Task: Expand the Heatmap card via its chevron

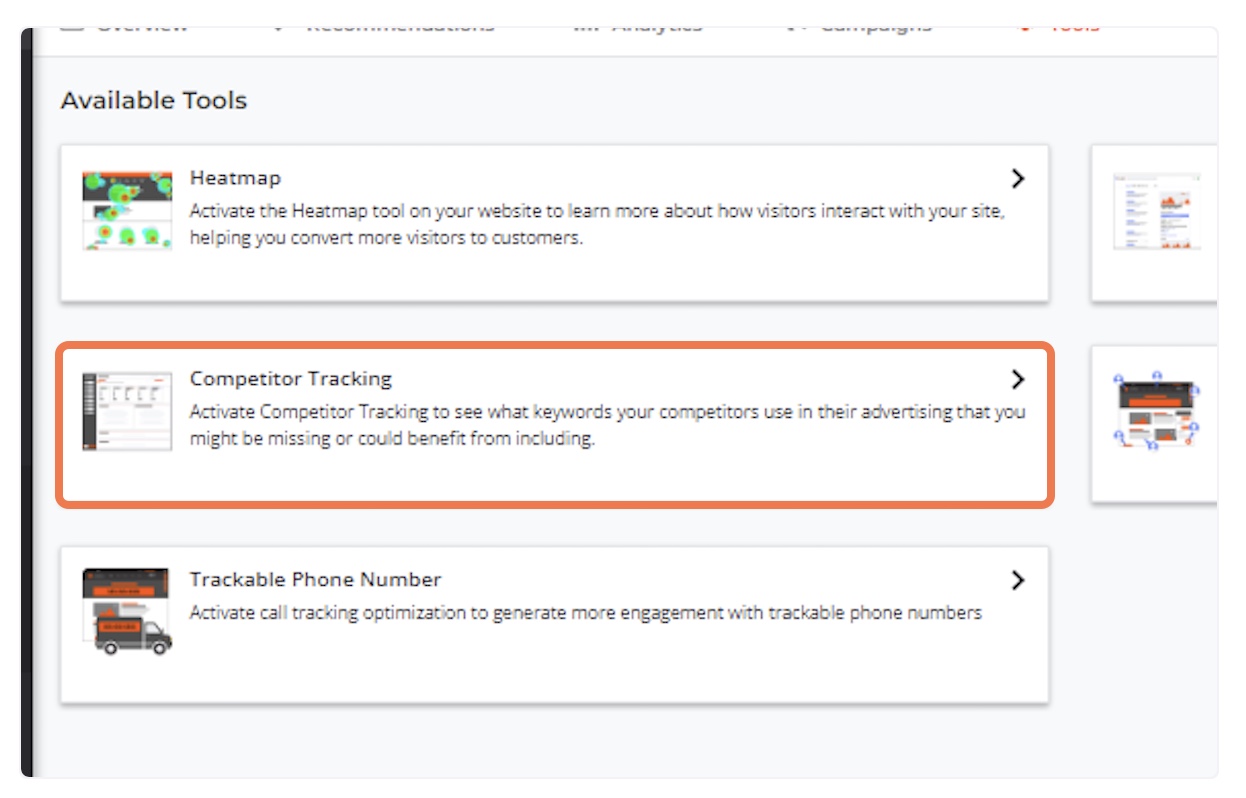Action: coord(1017,177)
